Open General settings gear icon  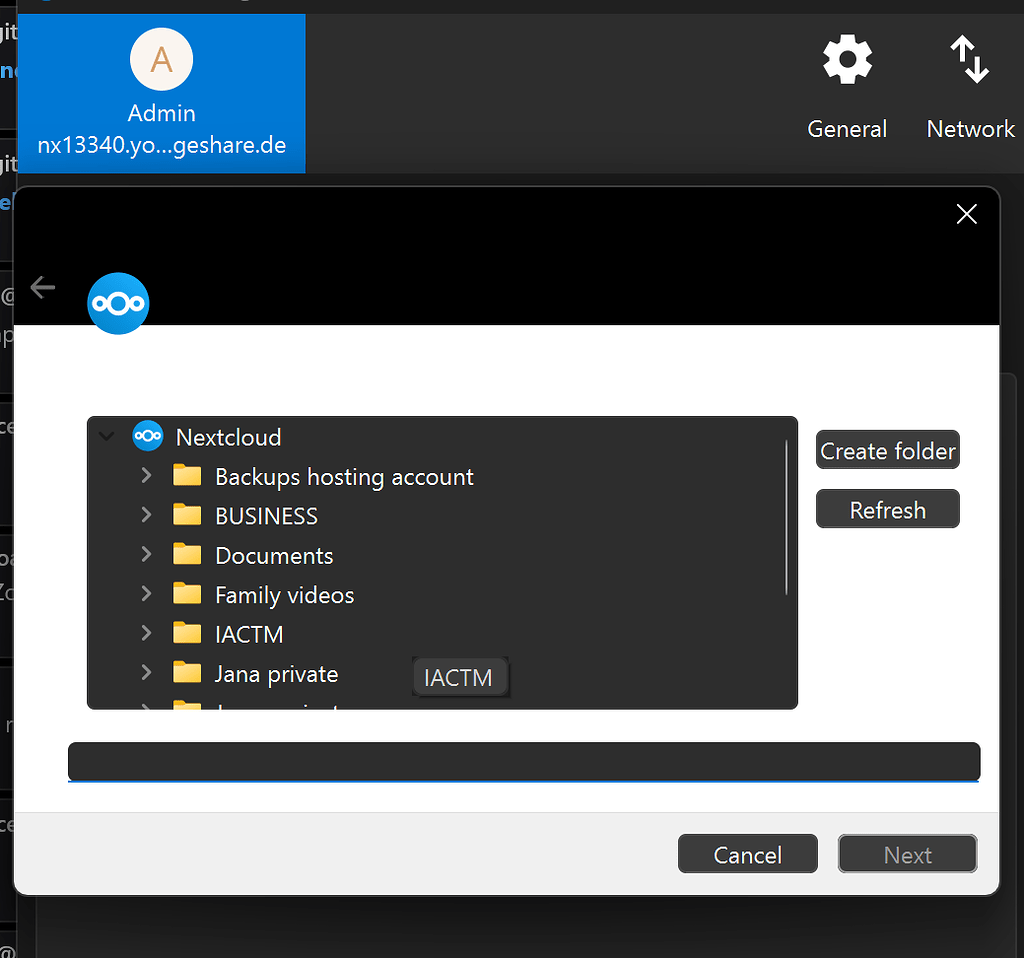pyautogui.click(x=847, y=60)
